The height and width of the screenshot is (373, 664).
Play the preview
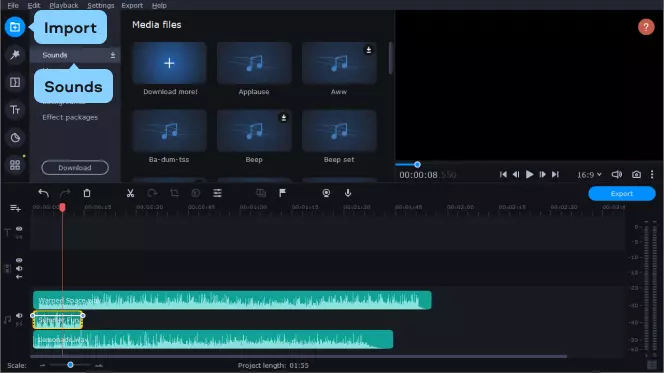pos(529,174)
